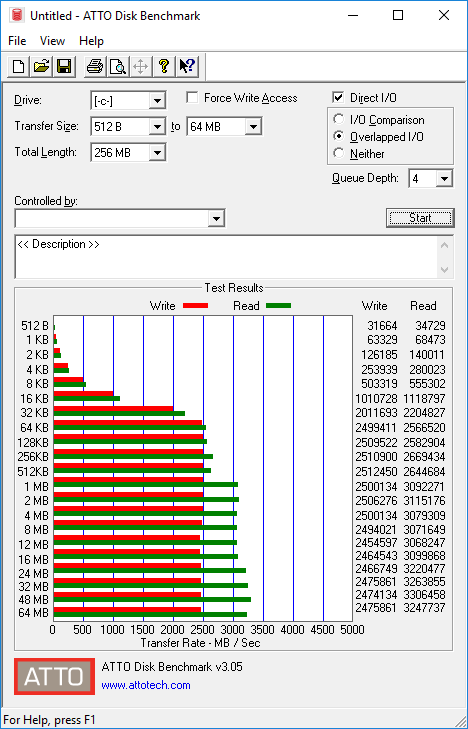This screenshot has height=729, width=468.
Task: Select the Neither radio option
Action: tap(339, 153)
